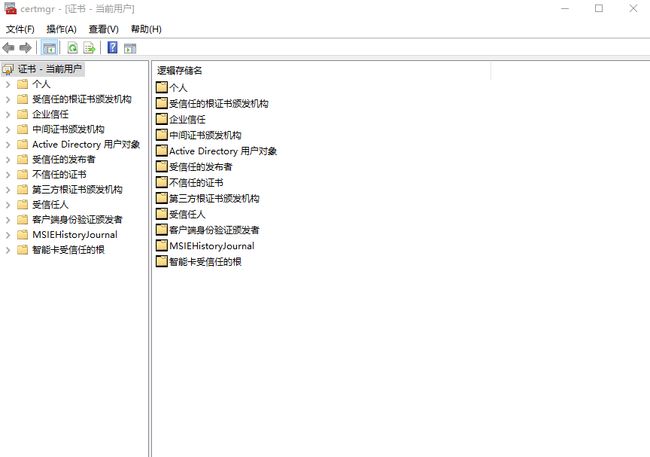This screenshot has height=457, width=650.
Task: Click 企业信任 folder icon in right pane
Action: [162, 119]
